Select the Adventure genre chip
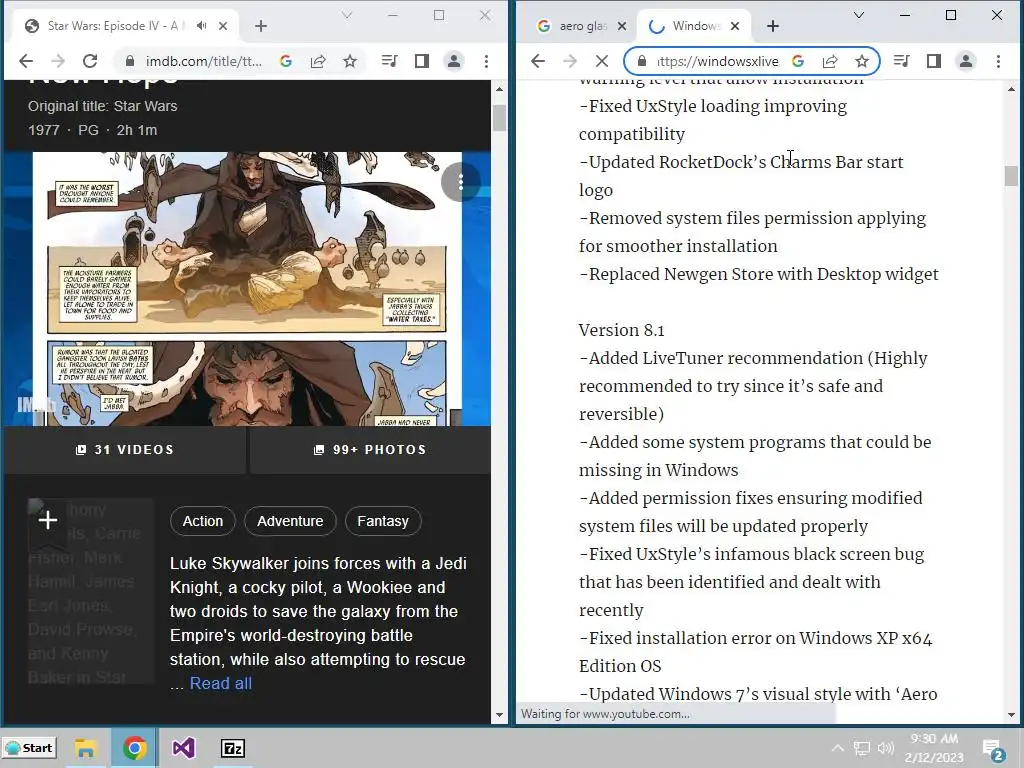 290,521
